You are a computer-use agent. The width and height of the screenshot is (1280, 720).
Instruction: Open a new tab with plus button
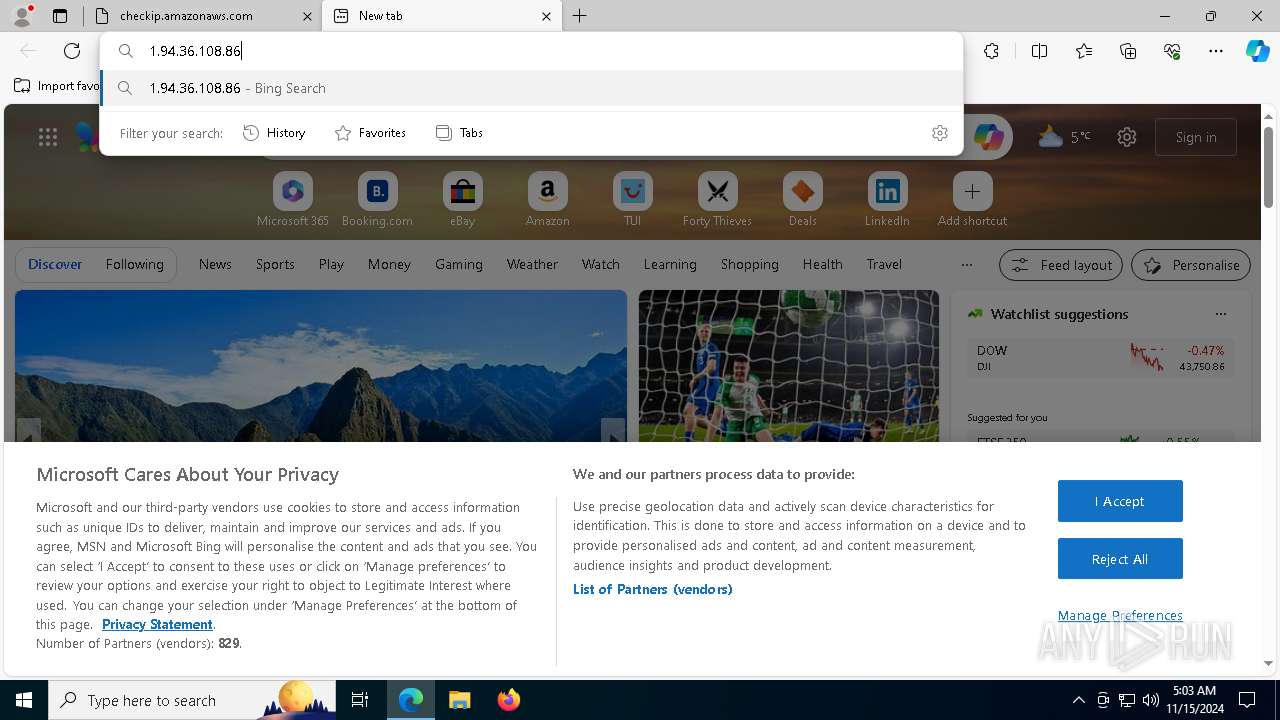(x=580, y=16)
